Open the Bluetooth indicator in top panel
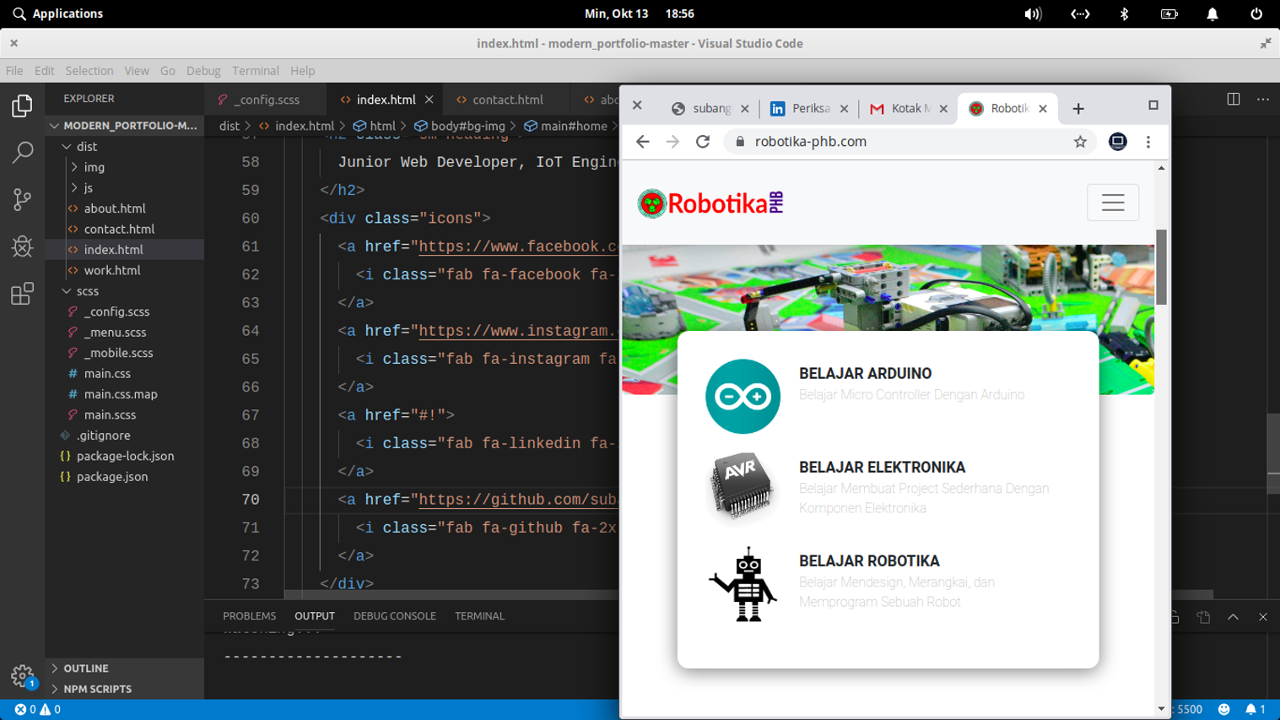Viewport: 1280px width, 720px height. click(x=1124, y=14)
